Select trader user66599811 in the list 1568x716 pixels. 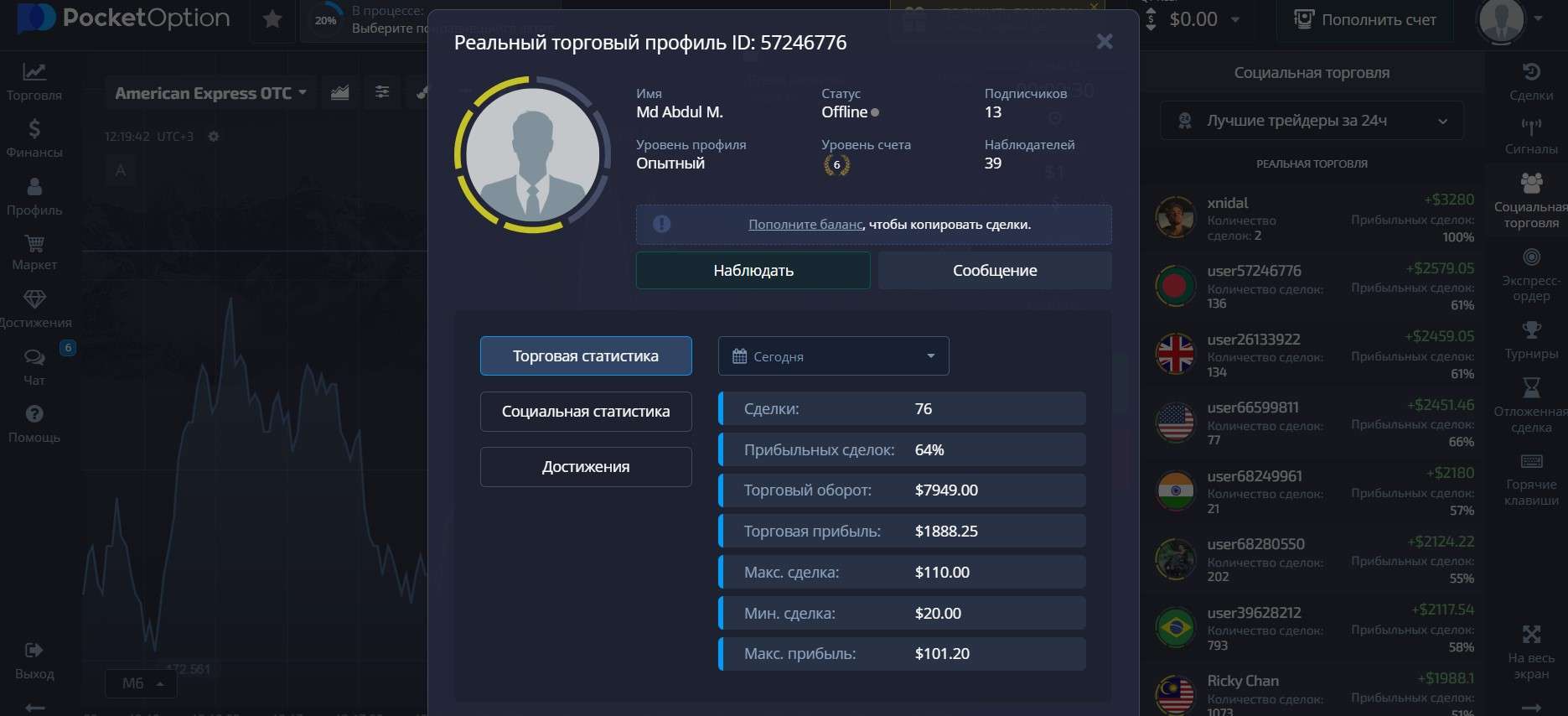pyautogui.click(x=1312, y=423)
